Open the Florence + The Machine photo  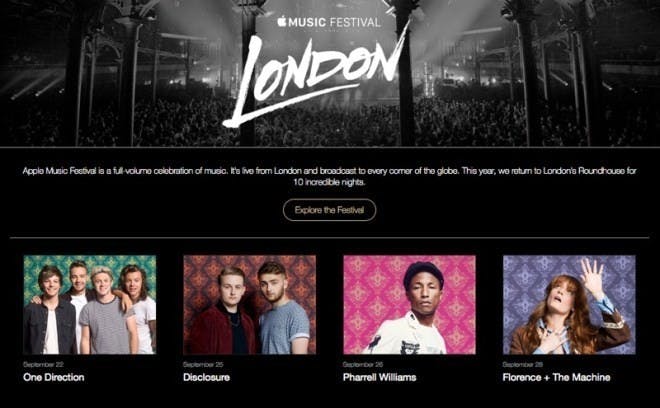(x=569, y=304)
